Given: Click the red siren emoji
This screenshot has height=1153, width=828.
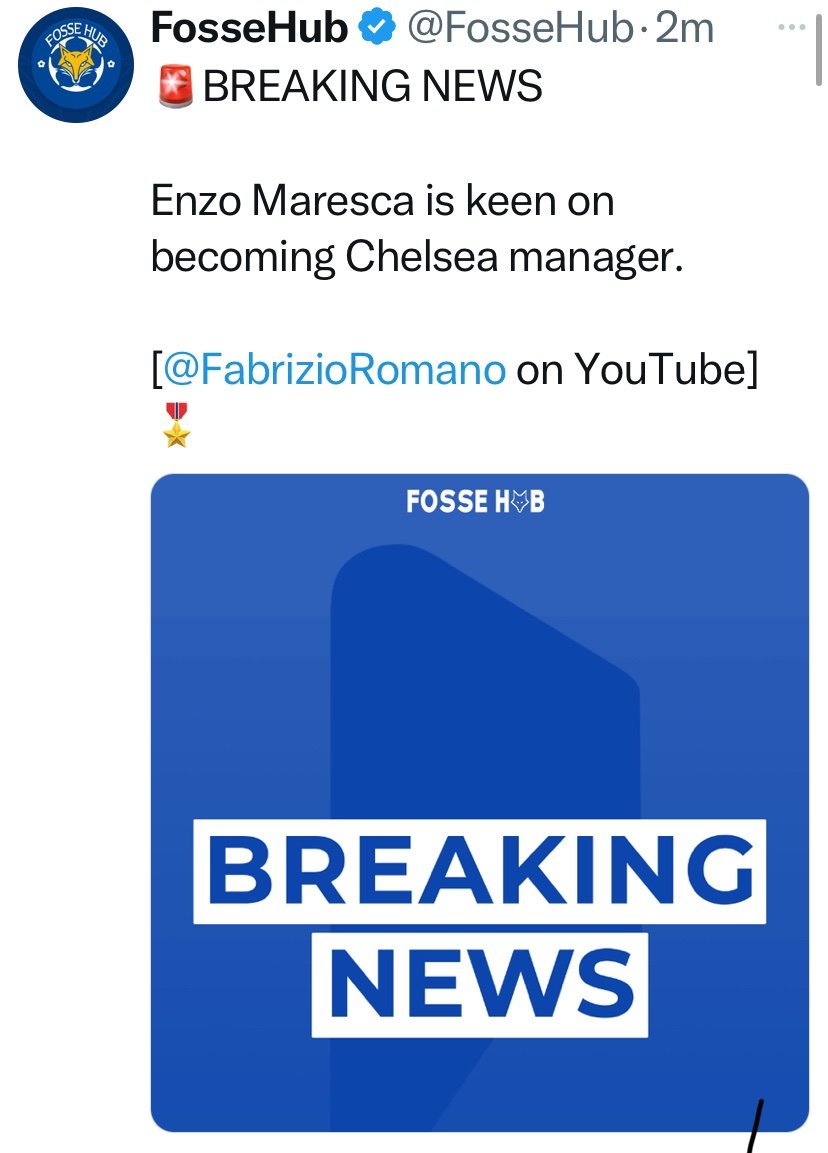Looking at the screenshot, I should [x=175, y=86].
